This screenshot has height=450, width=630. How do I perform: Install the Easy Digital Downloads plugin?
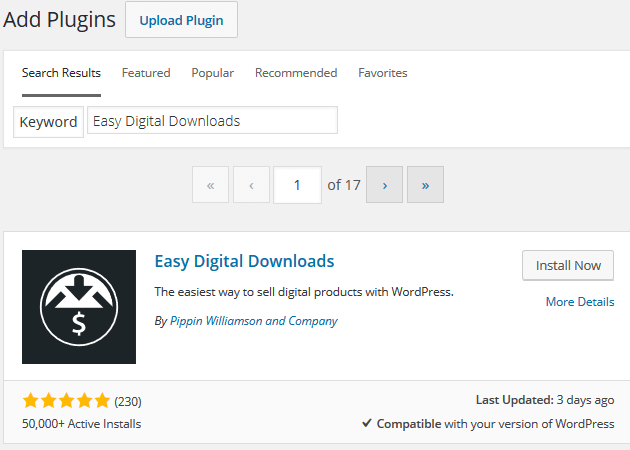click(568, 265)
